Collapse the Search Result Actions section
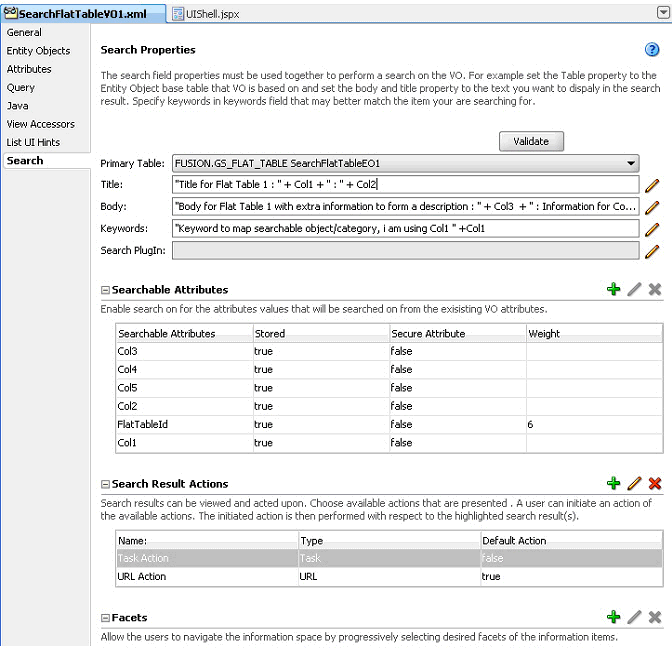 [105, 484]
